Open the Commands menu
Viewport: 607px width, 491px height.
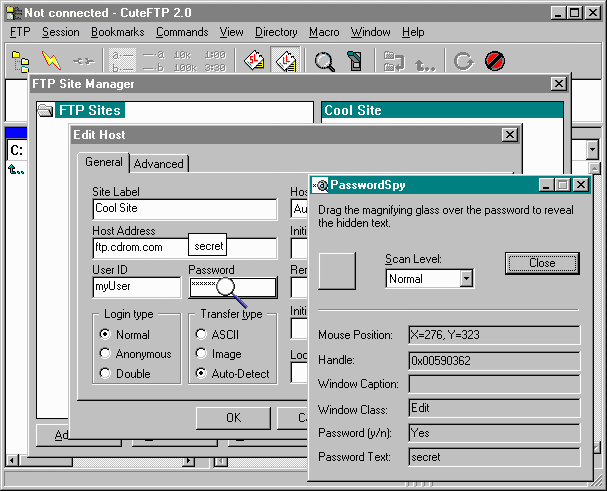(182, 32)
